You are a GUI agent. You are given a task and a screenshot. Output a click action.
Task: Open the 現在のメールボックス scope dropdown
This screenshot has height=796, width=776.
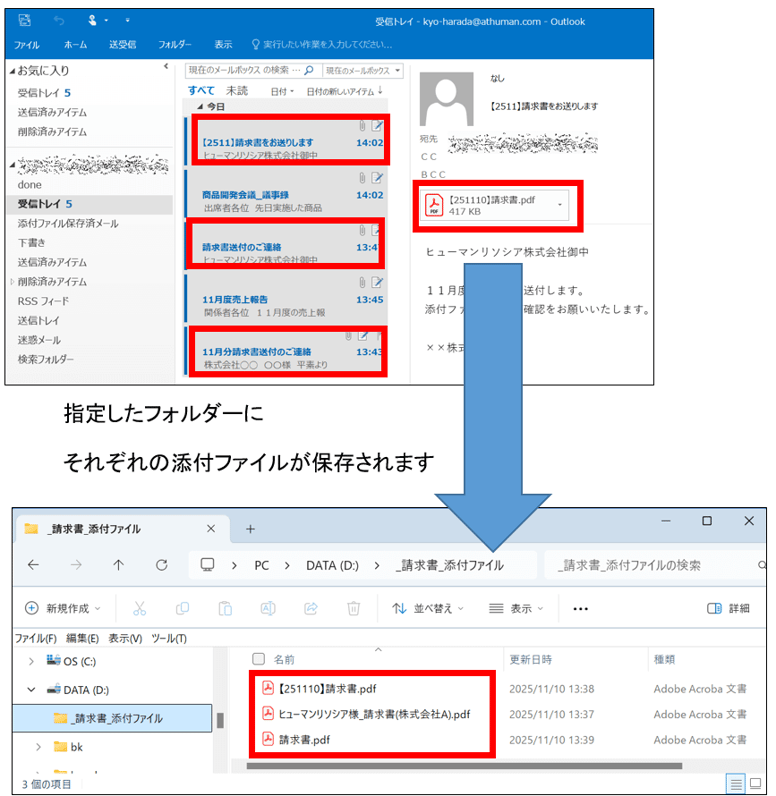363,71
